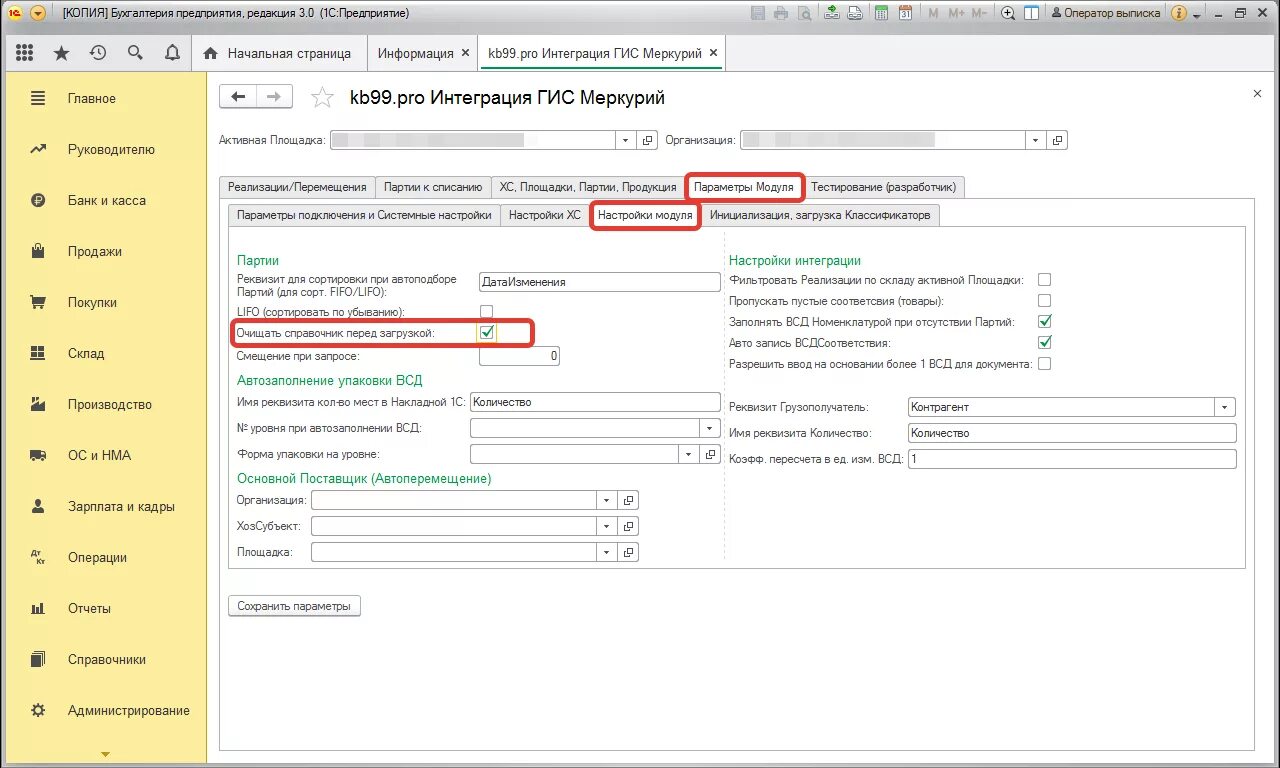Open Производство section in sidebar

tap(110, 404)
